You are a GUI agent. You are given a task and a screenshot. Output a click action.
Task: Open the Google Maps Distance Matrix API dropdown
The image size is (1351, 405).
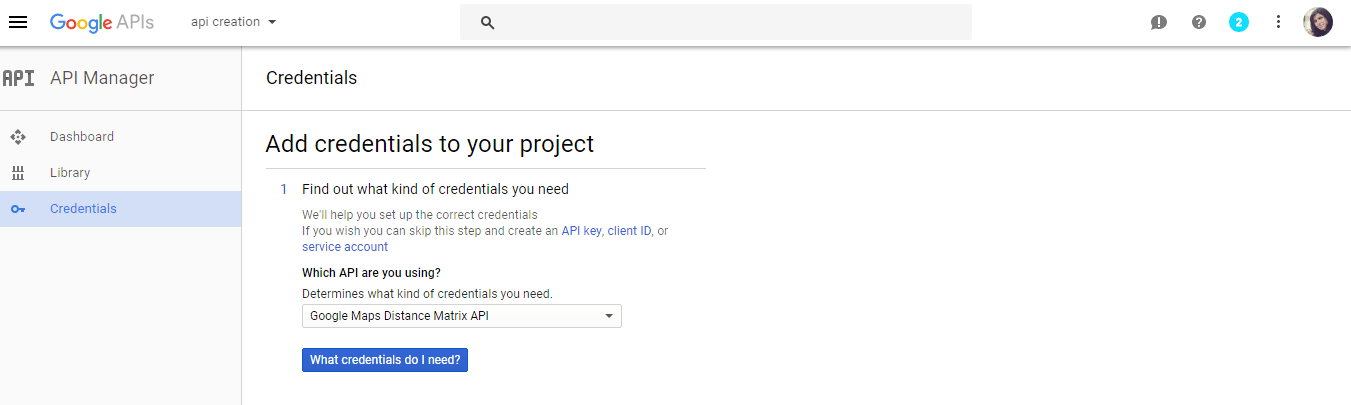pos(462,316)
